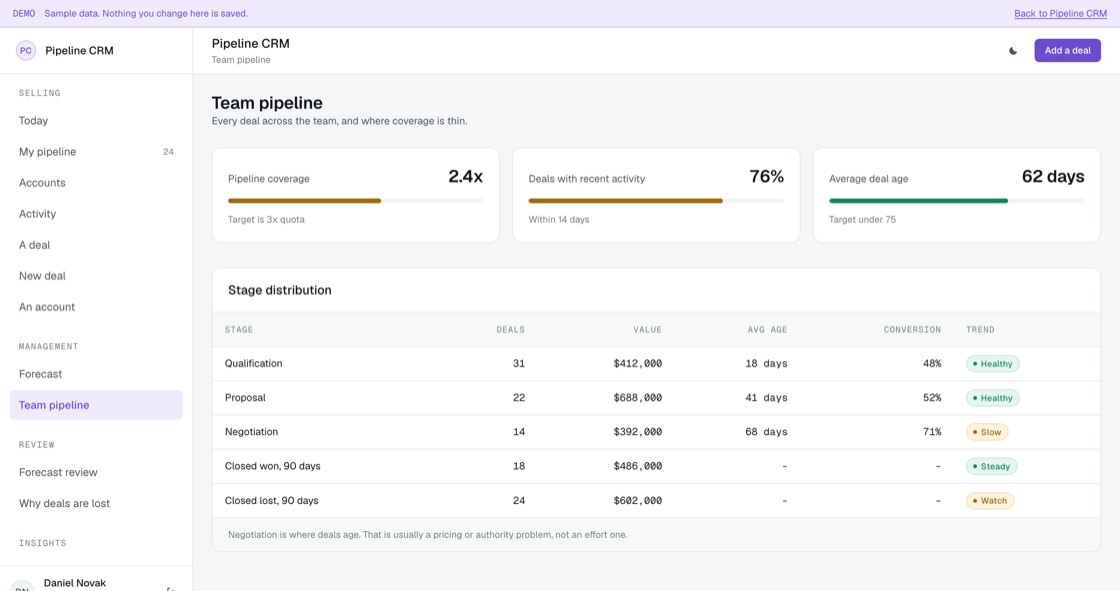Click the $486,000 value cell
This screenshot has width=1120, height=591.
pos(637,466)
